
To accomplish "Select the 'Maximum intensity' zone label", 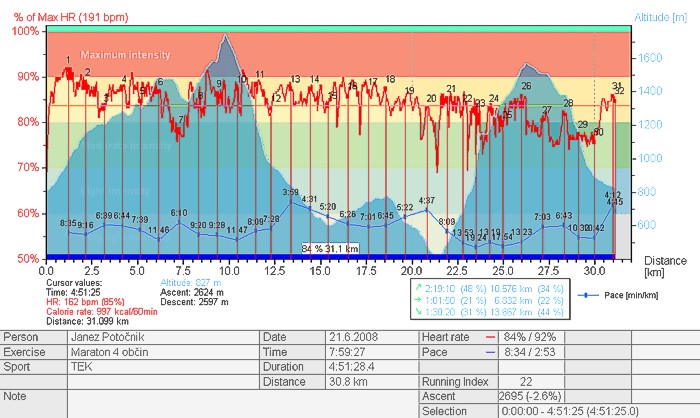I will [x=125, y=55].
